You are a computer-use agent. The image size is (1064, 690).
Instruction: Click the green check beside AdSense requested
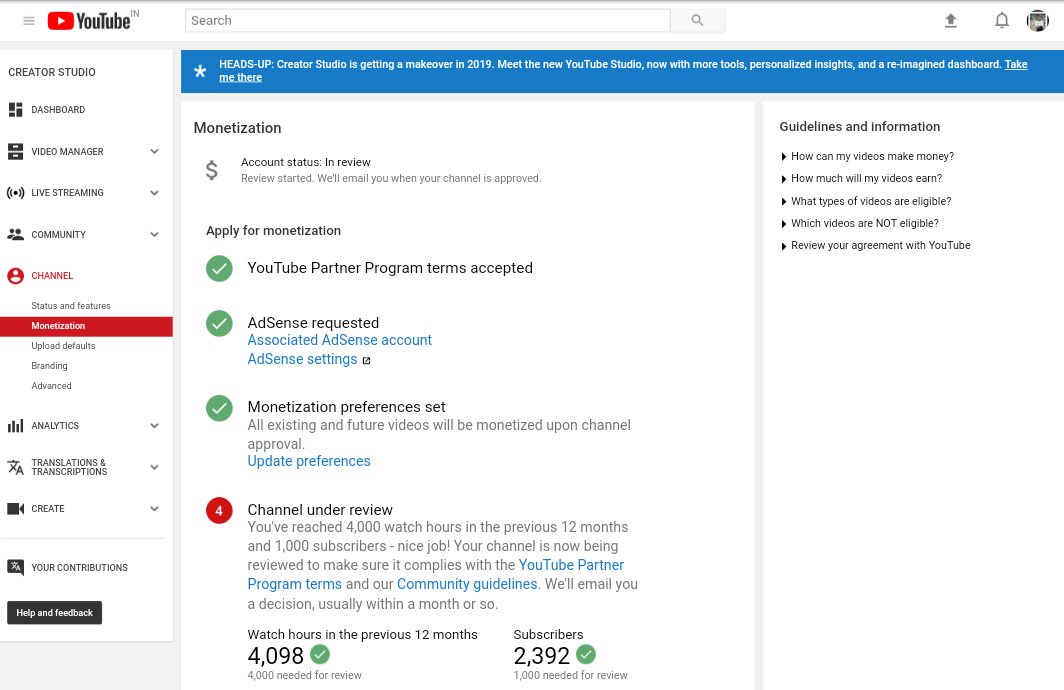pos(219,324)
